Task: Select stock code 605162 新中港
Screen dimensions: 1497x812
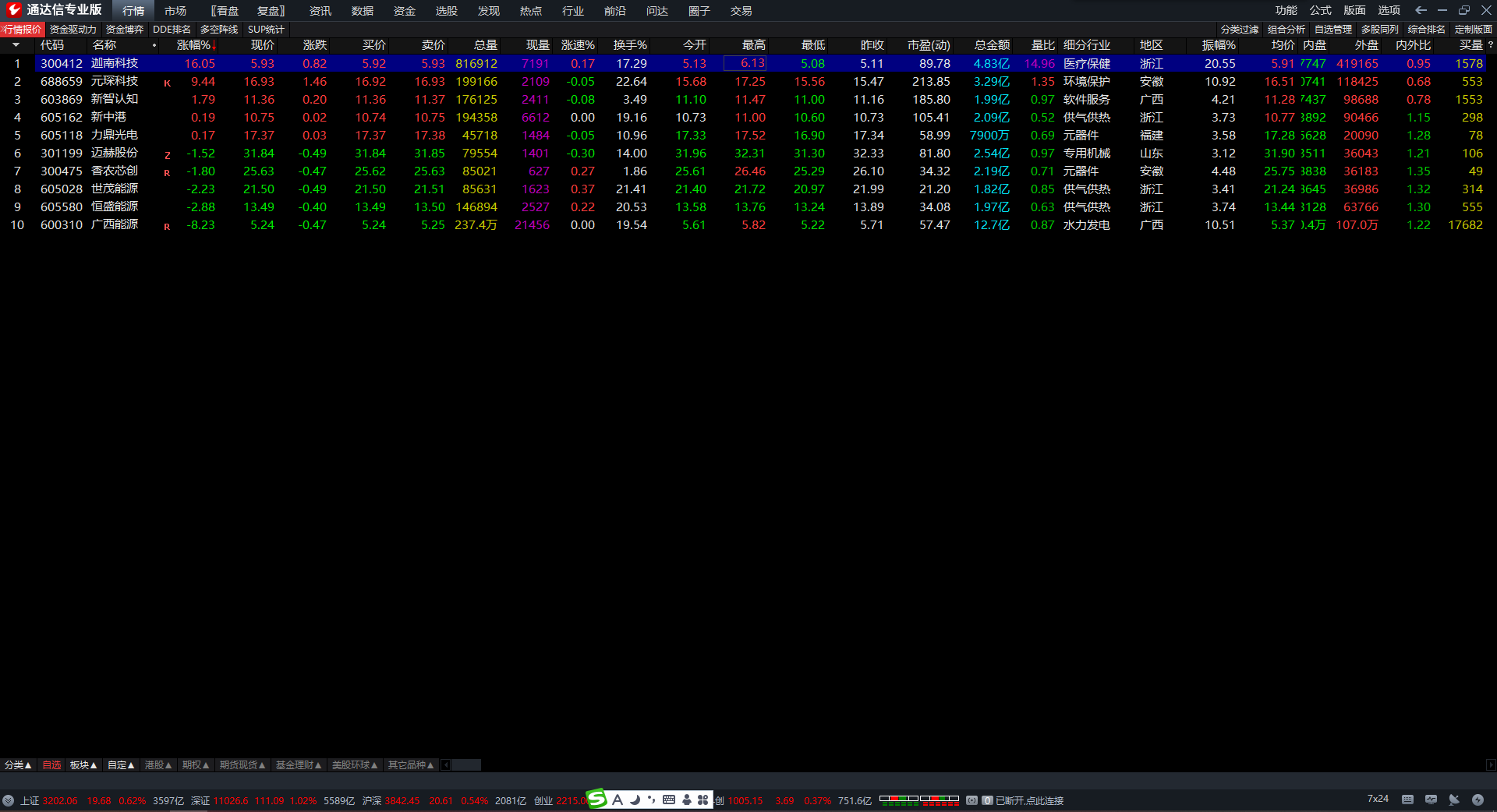Action: tap(61, 117)
